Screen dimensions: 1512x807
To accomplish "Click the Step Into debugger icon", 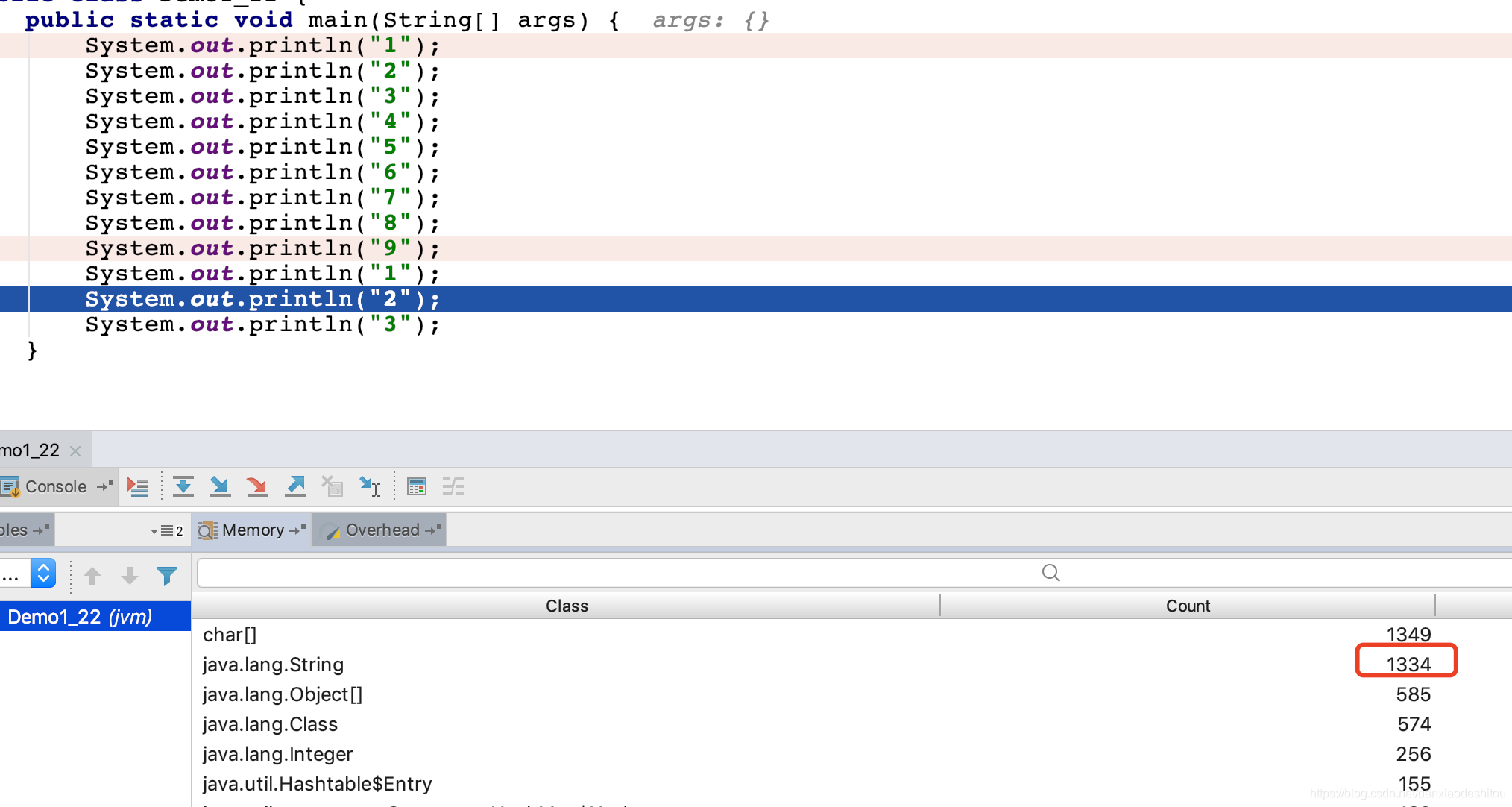I will pos(220,487).
